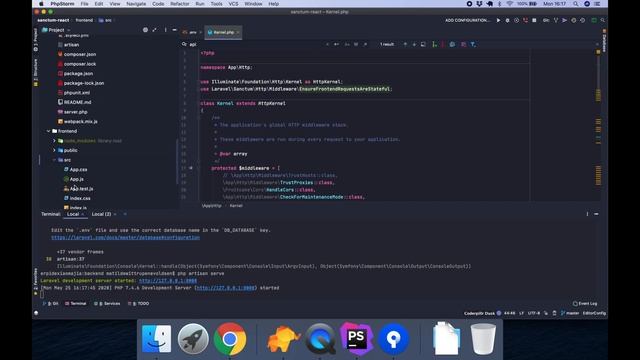Open index.css in project tree
The width and height of the screenshot is (640, 360).
click(x=77, y=198)
